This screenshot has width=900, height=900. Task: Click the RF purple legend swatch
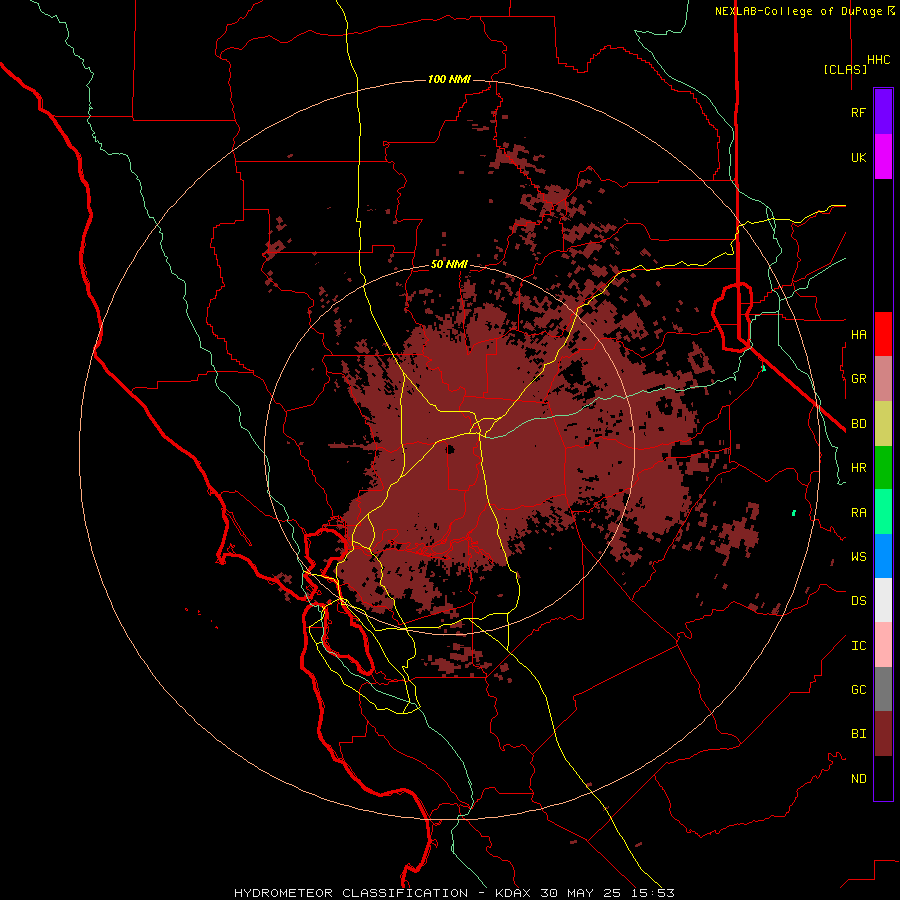pos(883,112)
